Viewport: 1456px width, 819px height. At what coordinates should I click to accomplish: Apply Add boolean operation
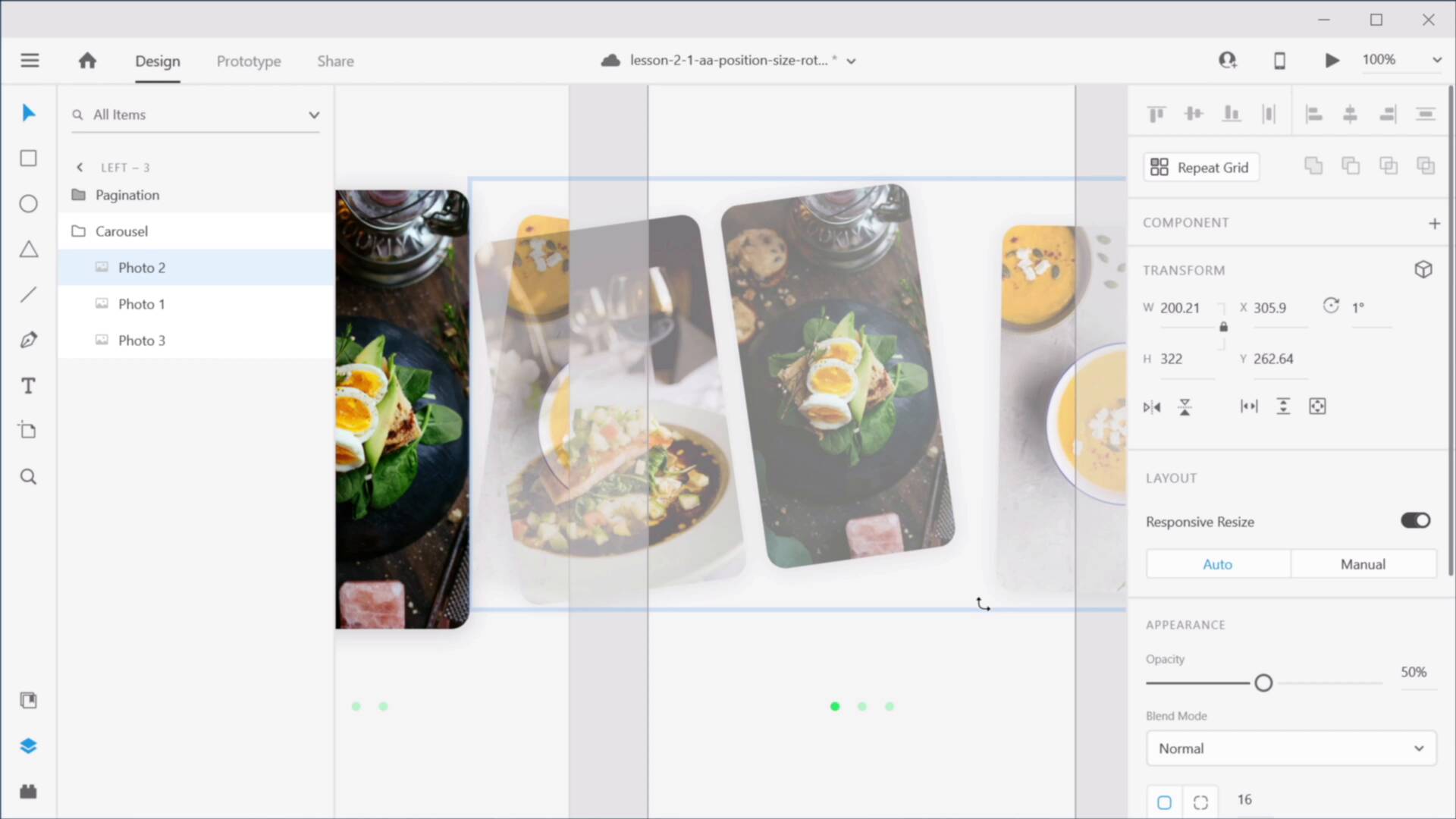pos(1313,166)
